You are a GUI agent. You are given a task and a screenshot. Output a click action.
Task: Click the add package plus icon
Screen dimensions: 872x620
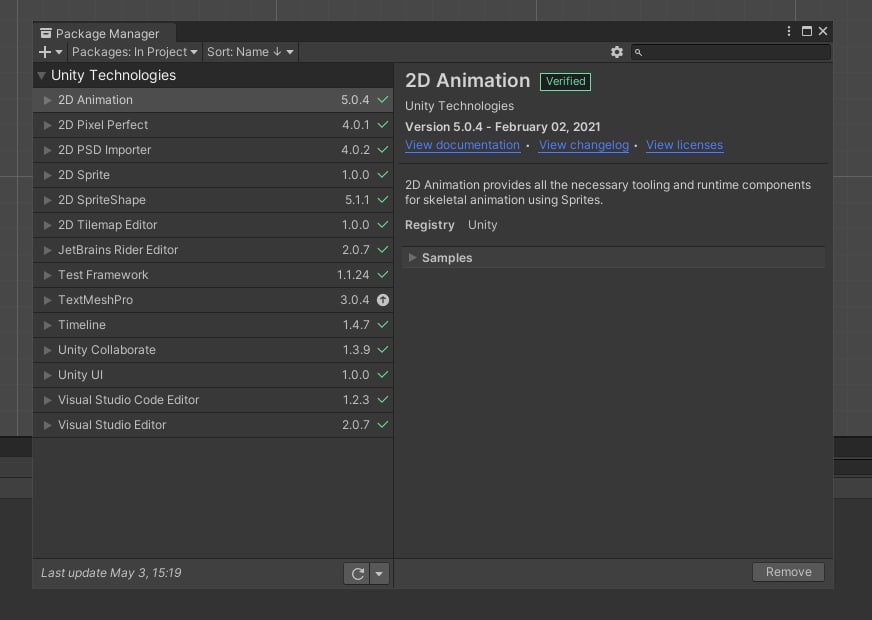pos(45,52)
